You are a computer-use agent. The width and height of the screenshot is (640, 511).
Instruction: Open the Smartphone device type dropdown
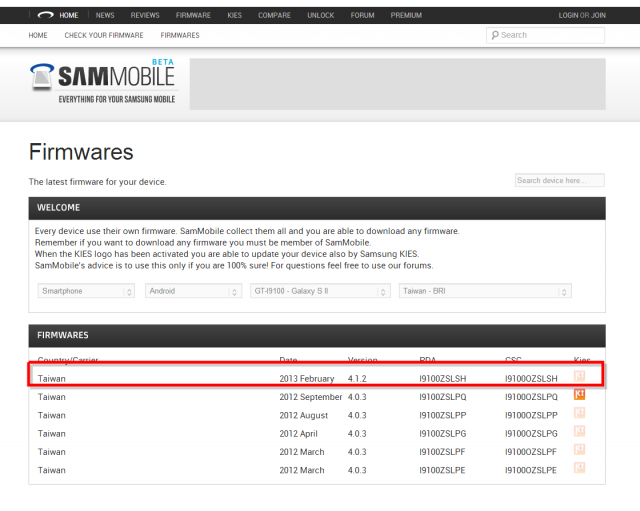point(86,291)
